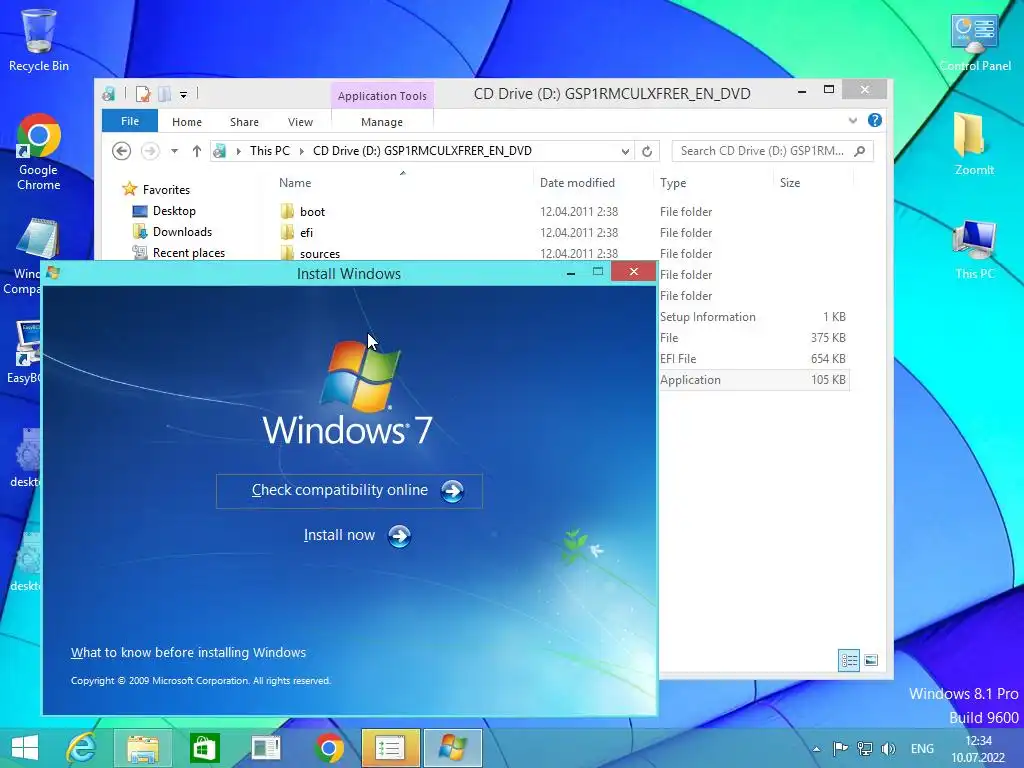Open the Windows Store taskbar icon
1024x768 pixels.
(204, 748)
